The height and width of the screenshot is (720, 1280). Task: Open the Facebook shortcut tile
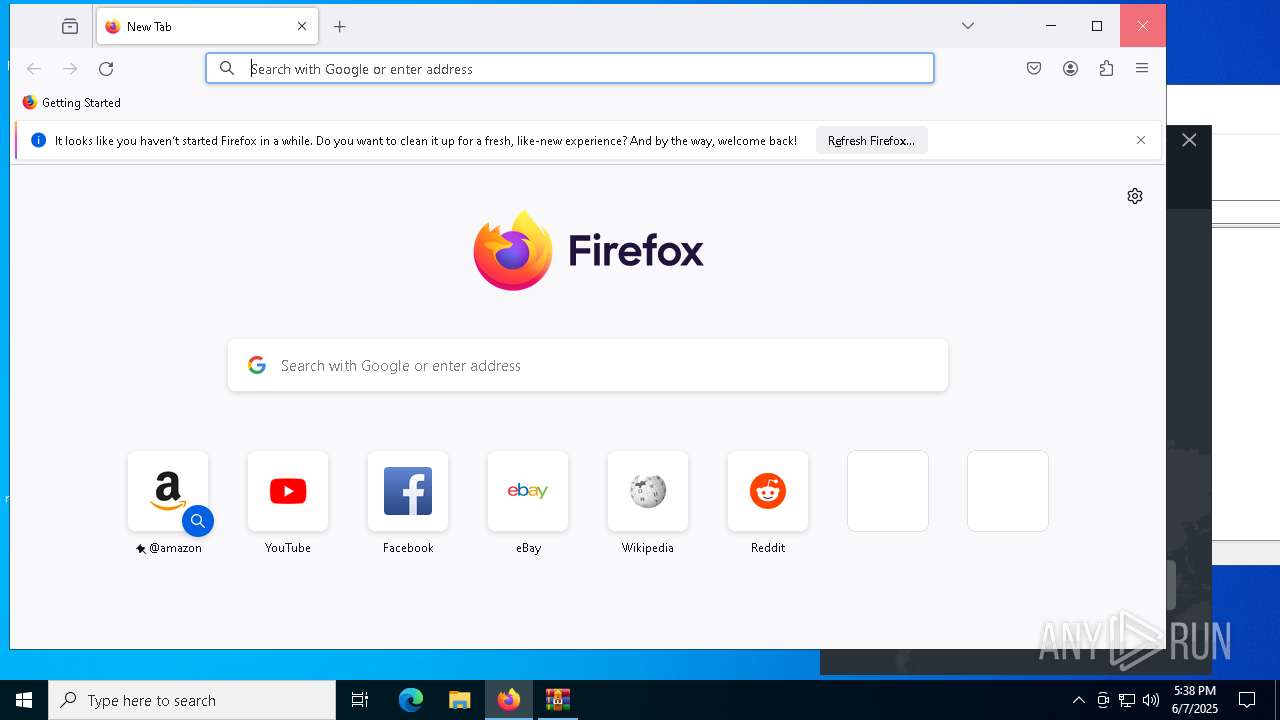[x=408, y=491]
